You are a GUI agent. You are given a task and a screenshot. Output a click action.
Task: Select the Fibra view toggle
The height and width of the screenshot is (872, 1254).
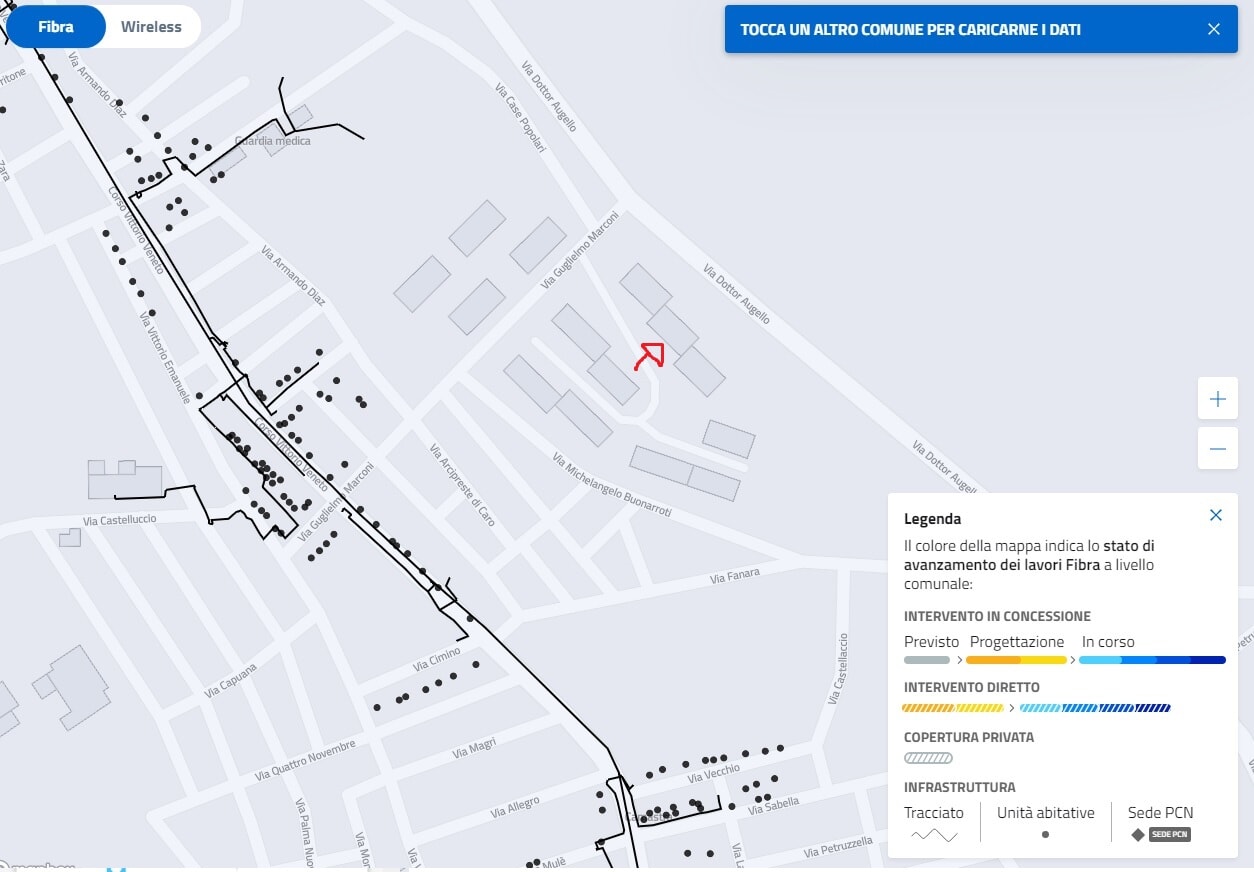click(x=56, y=27)
